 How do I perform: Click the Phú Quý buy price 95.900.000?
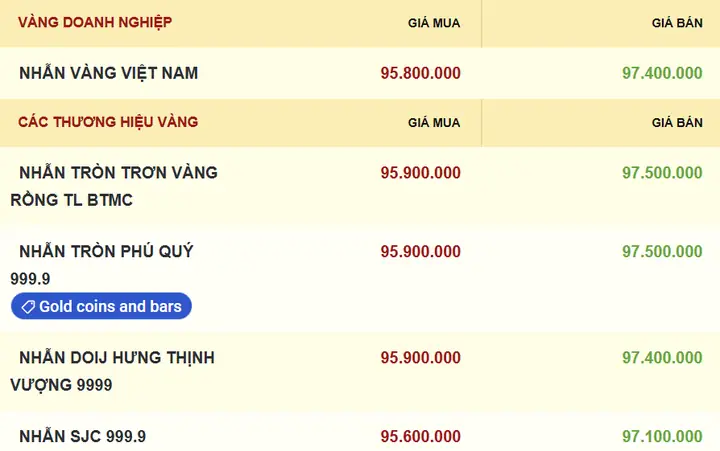421,252
